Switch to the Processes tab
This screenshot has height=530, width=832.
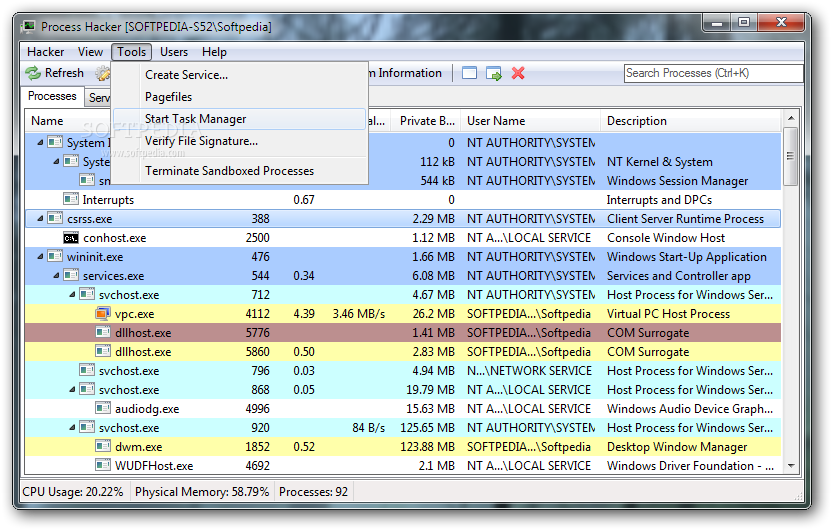(52, 96)
